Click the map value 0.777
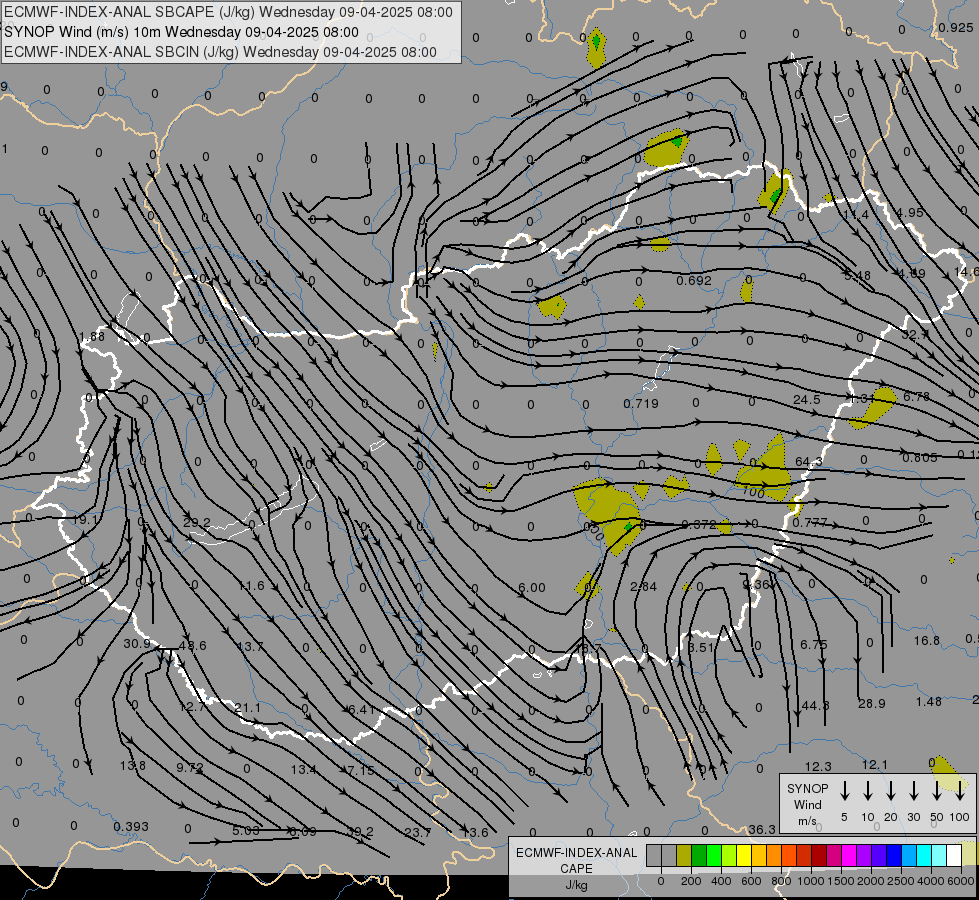Image resolution: width=979 pixels, height=900 pixels. coord(810,522)
